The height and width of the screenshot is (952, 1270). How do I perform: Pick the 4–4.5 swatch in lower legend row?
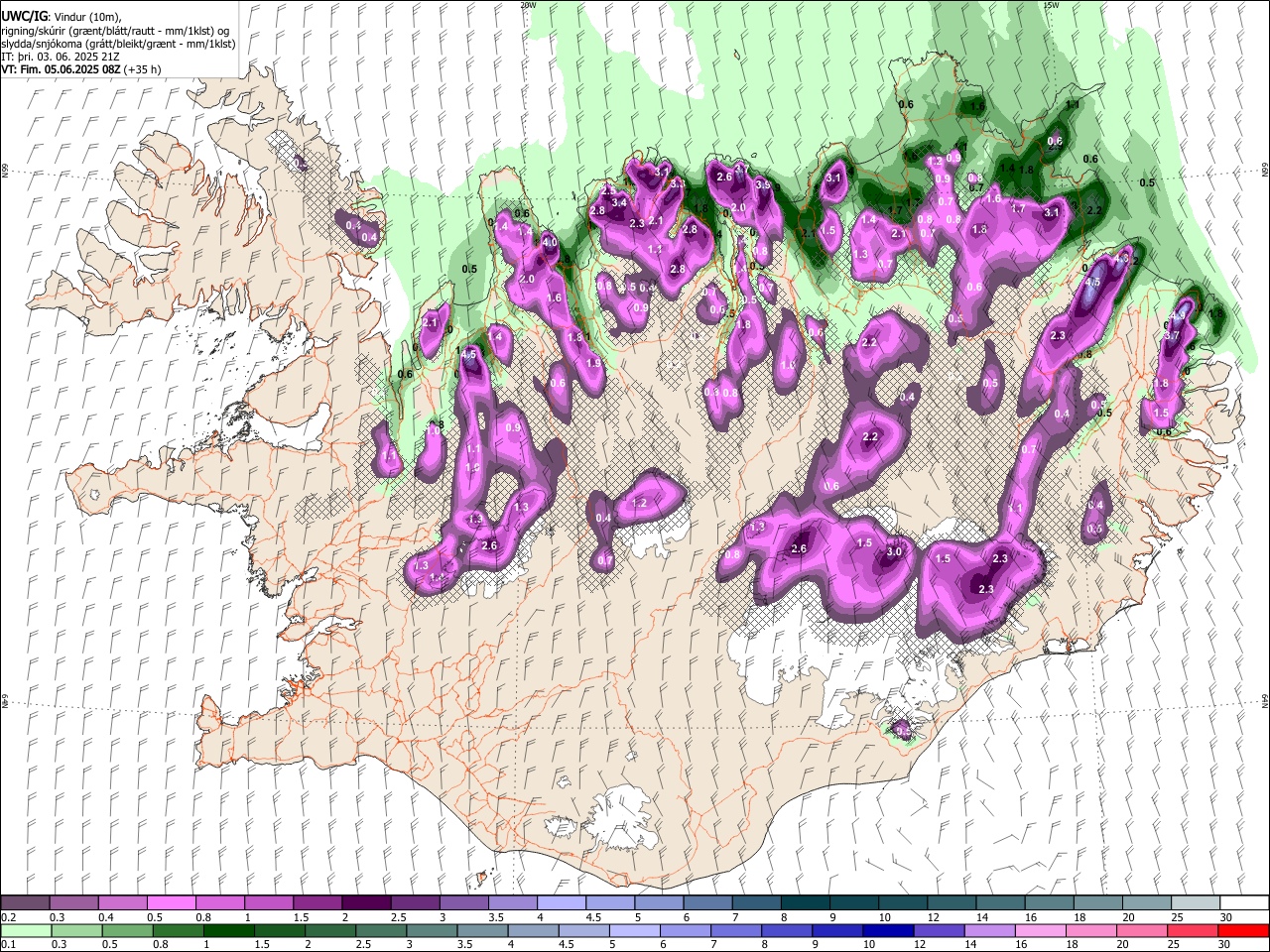click(533, 930)
